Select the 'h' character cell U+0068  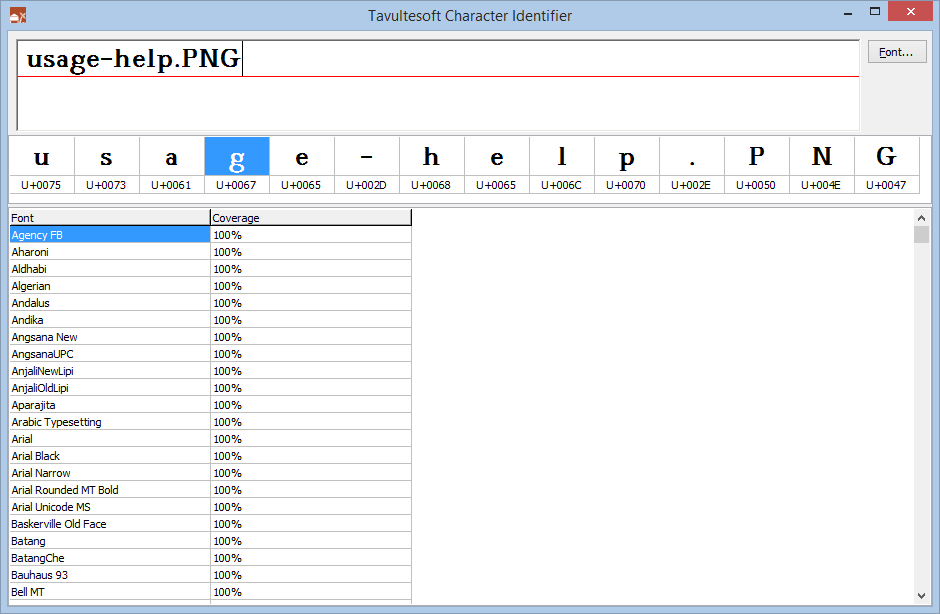pos(432,165)
